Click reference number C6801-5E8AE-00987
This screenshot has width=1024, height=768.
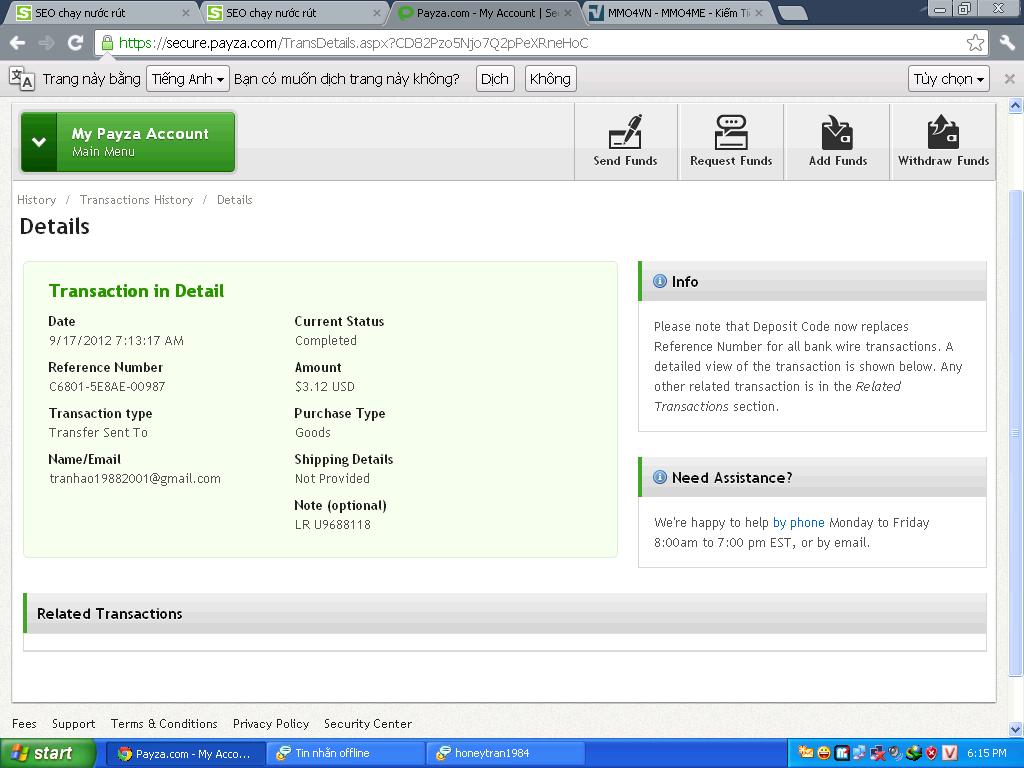point(107,387)
